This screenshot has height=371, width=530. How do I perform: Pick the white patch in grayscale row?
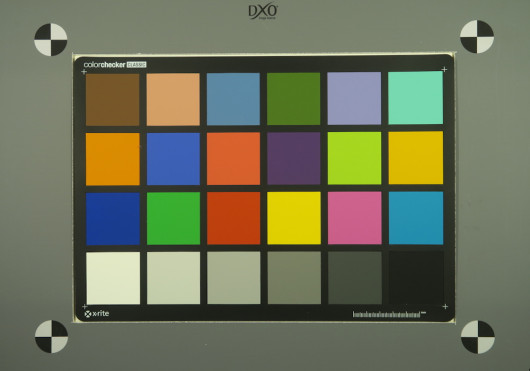[113, 278]
